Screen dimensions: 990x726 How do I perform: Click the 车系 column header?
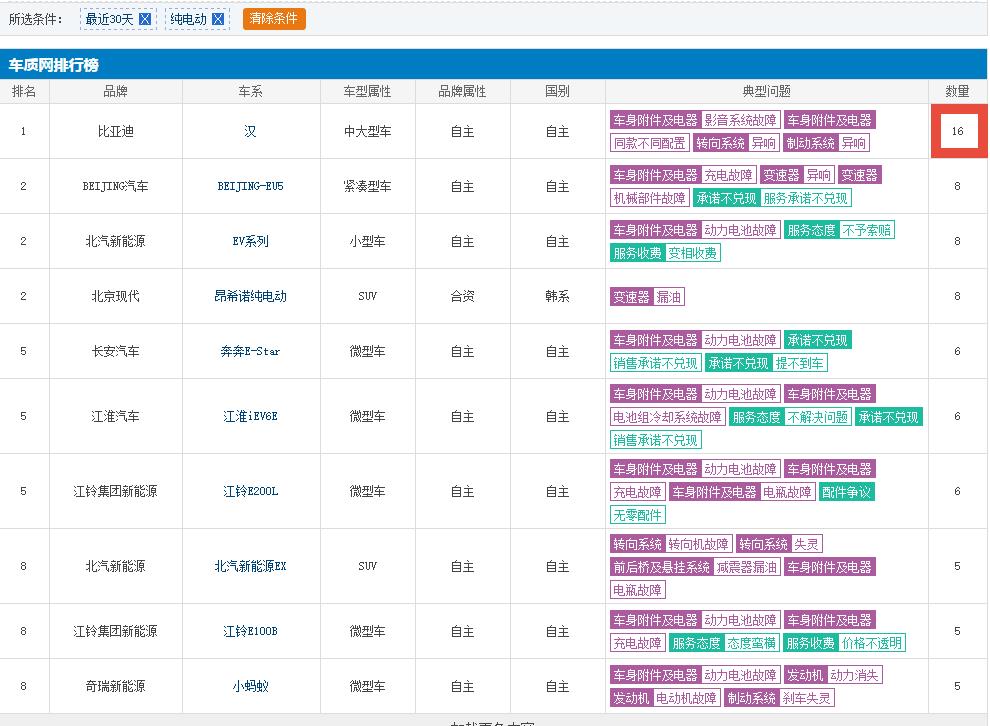251,92
